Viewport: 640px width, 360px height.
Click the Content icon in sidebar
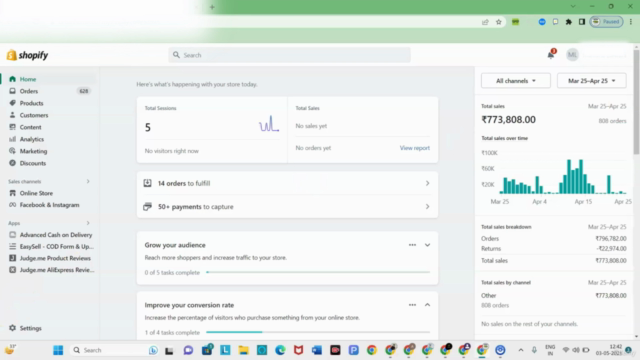[12, 127]
